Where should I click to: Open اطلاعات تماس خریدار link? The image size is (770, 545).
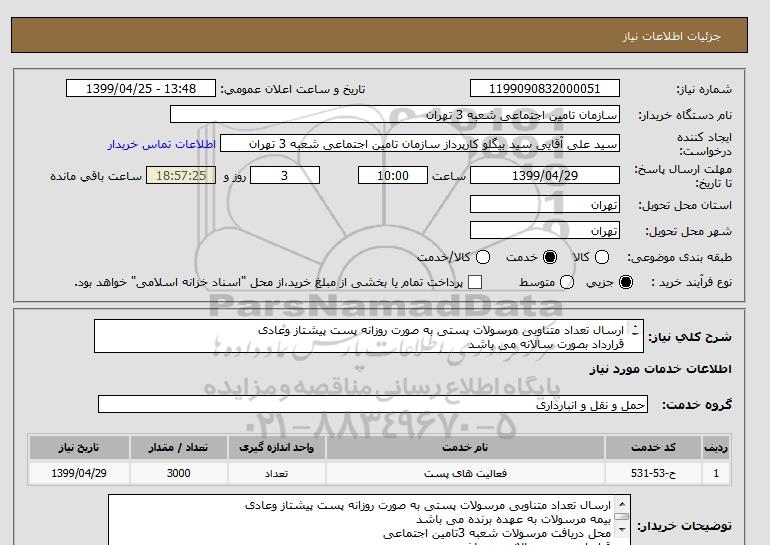click(x=162, y=144)
